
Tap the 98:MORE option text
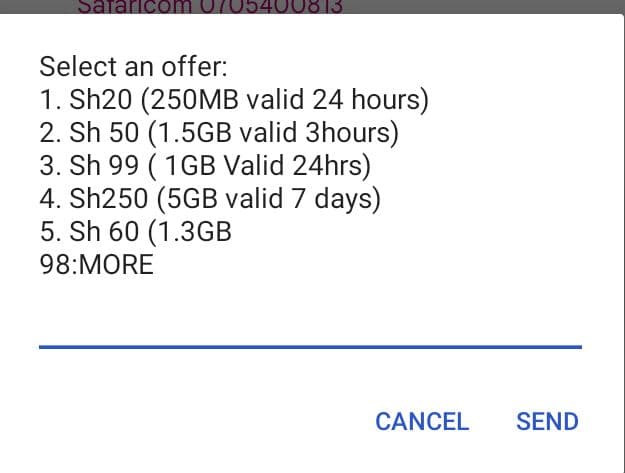point(96,265)
